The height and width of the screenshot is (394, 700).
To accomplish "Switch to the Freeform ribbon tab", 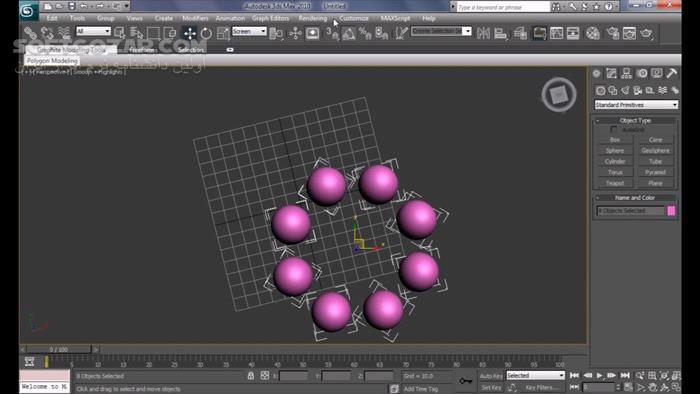I will click(142, 50).
